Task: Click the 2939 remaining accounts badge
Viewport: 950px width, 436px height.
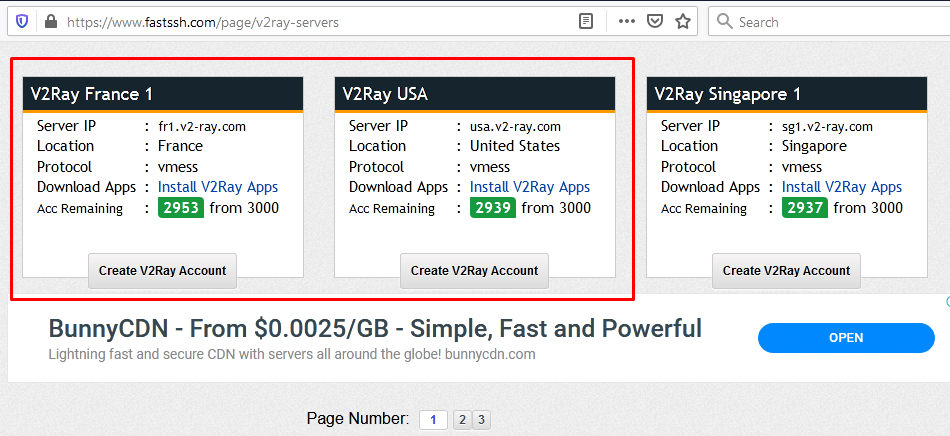Action: tap(493, 208)
